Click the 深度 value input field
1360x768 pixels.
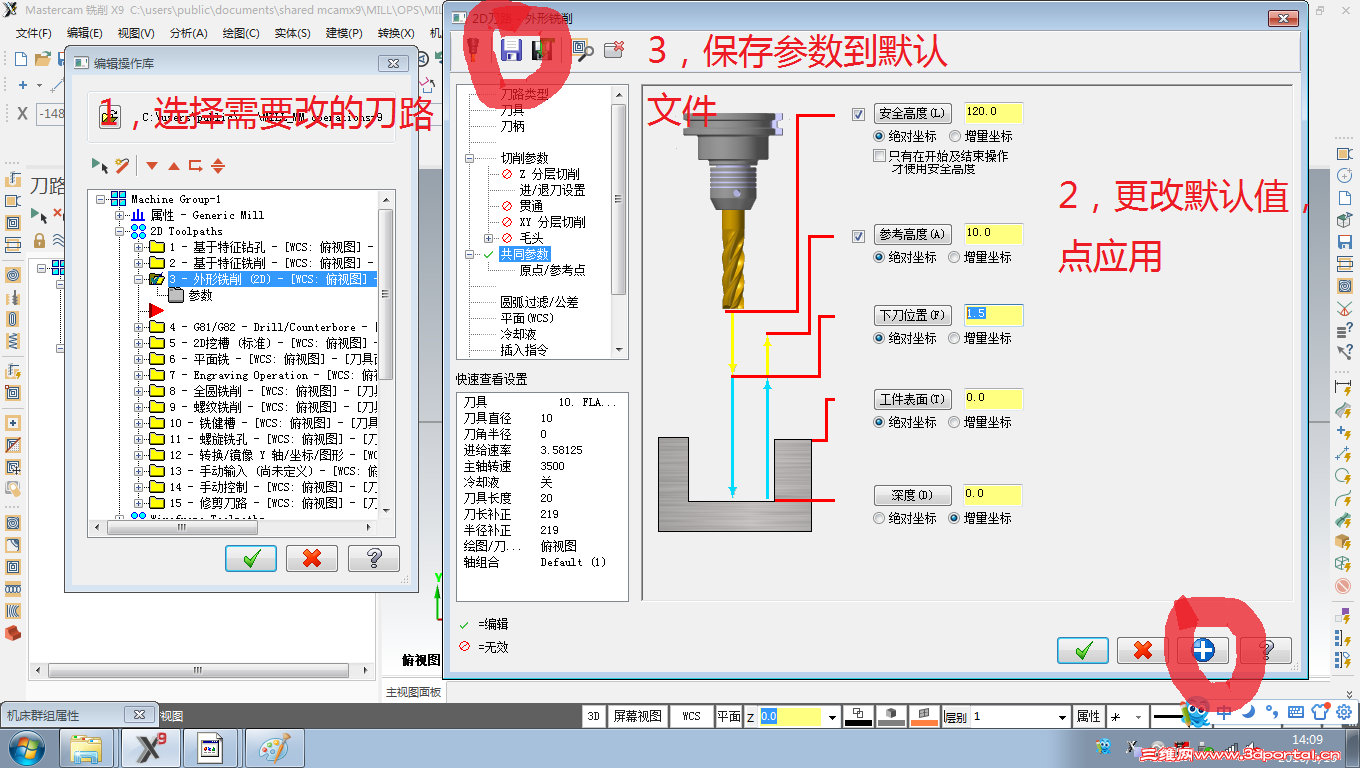(x=993, y=495)
